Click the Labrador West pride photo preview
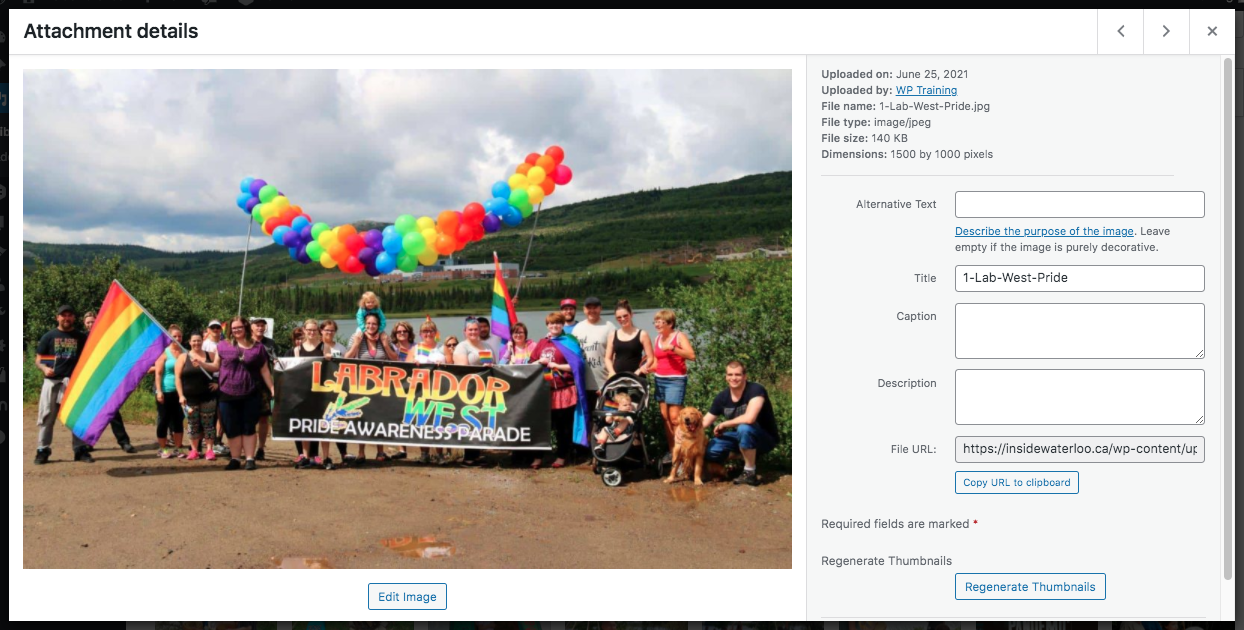Screen dimensions: 1244x630 (407, 319)
